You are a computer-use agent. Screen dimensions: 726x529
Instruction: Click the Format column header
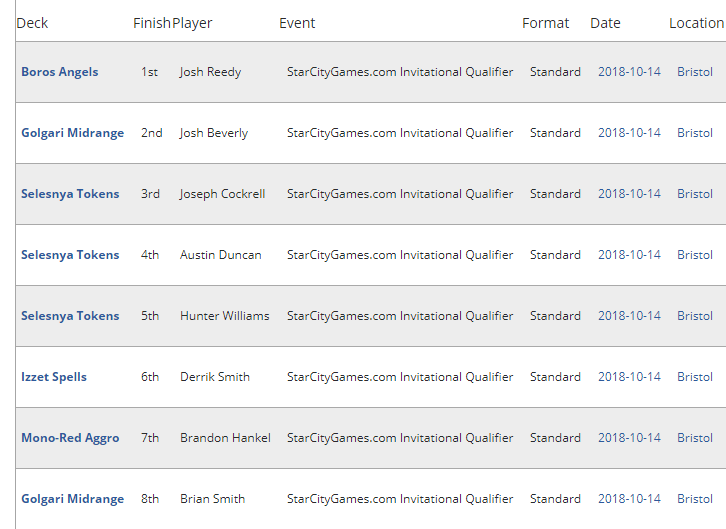pyautogui.click(x=545, y=23)
